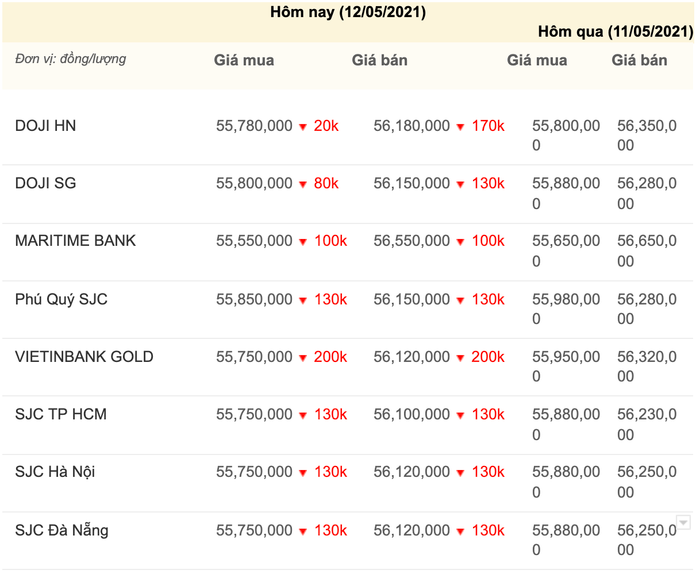Click the VIETINBANK GOLD row label
This screenshot has width=700, height=571.
[84, 357]
